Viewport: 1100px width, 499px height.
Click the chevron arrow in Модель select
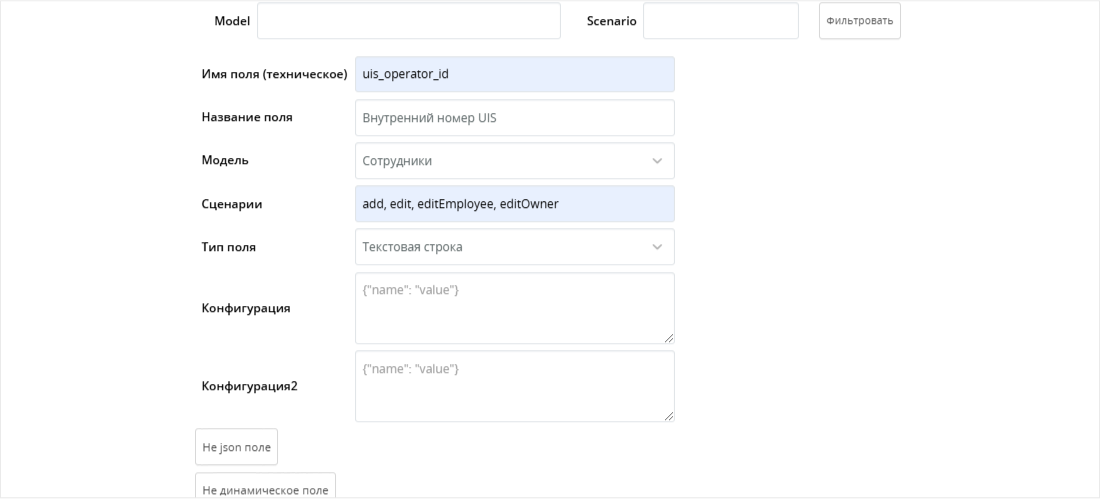pos(657,161)
